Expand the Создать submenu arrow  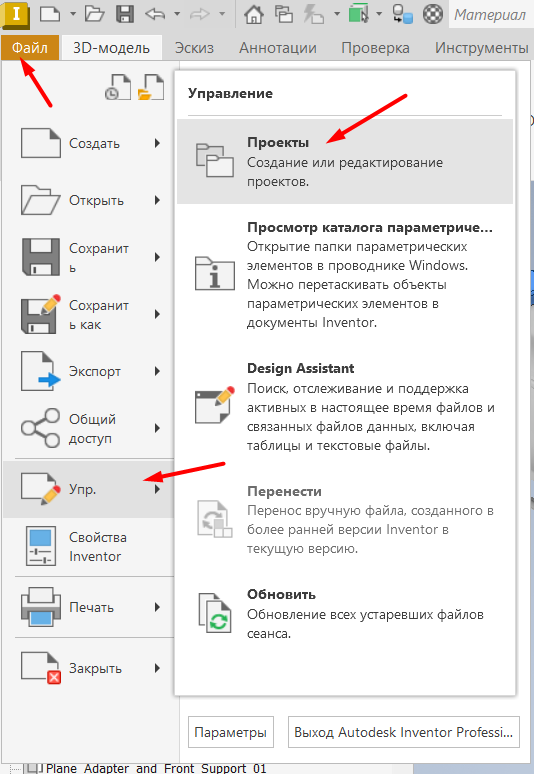click(157, 143)
